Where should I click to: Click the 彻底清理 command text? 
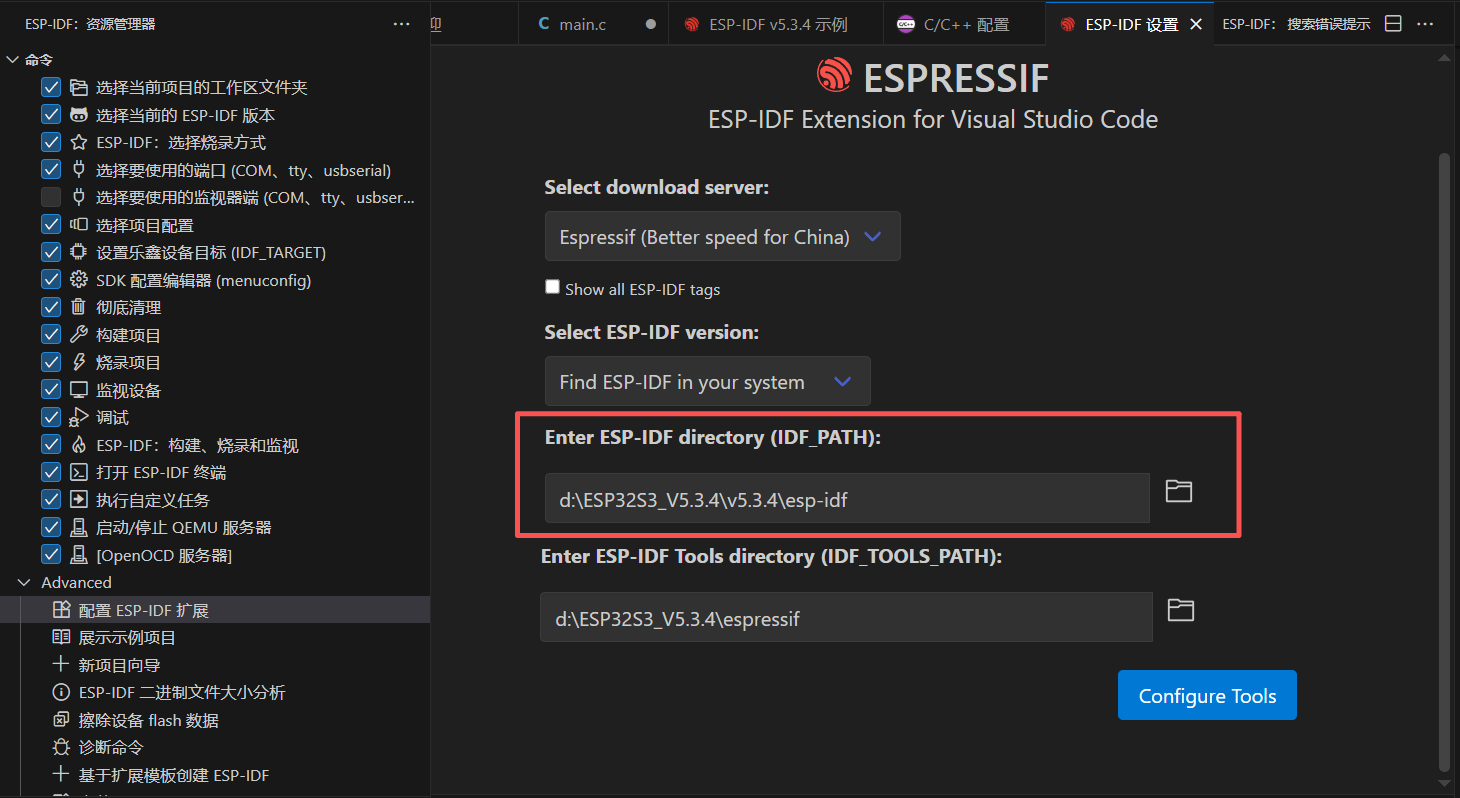[128, 308]
